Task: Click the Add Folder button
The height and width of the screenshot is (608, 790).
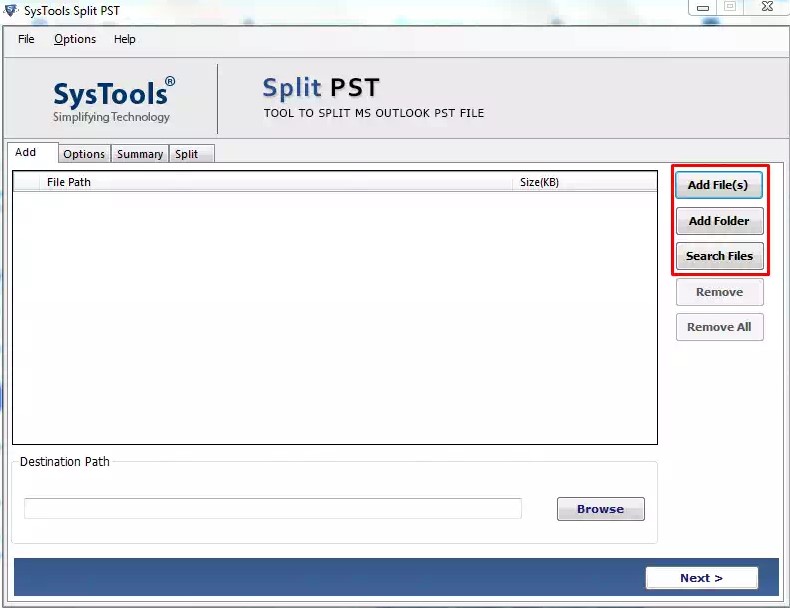Action: coord(719,221)
